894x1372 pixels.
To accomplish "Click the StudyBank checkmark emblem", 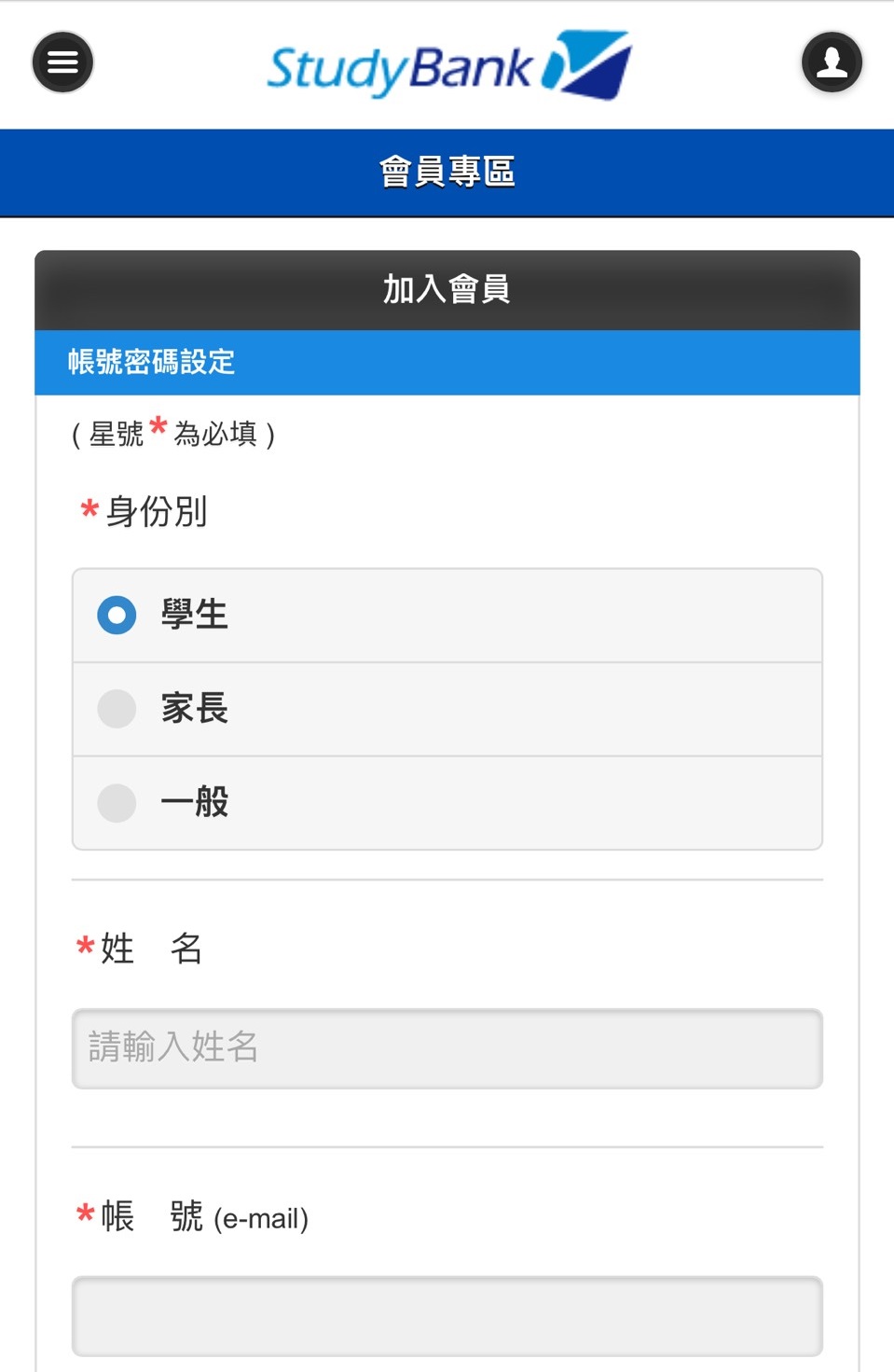I will pos(587,64).
